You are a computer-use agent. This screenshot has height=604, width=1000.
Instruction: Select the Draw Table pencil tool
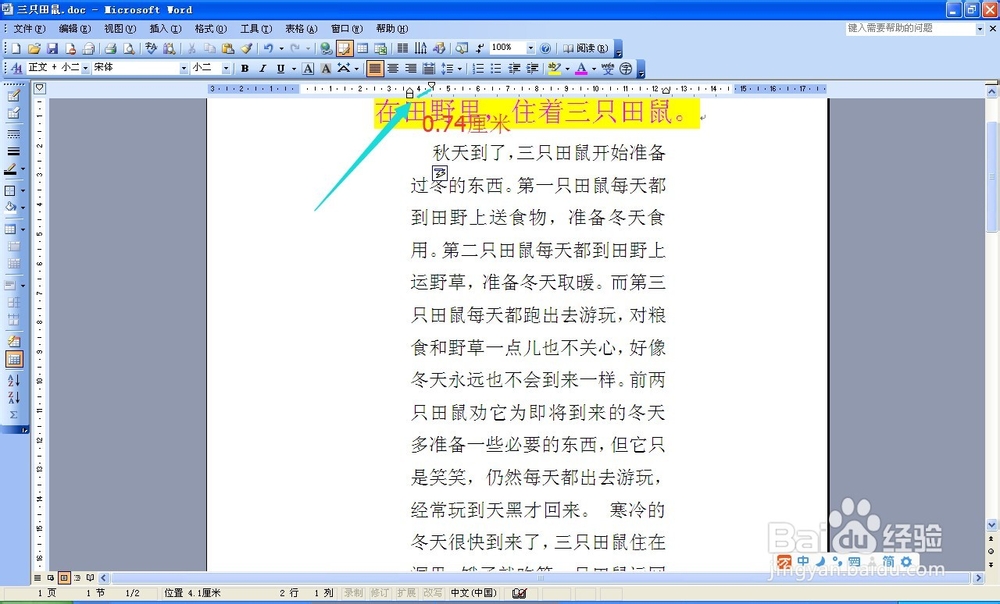coord(13,96)
